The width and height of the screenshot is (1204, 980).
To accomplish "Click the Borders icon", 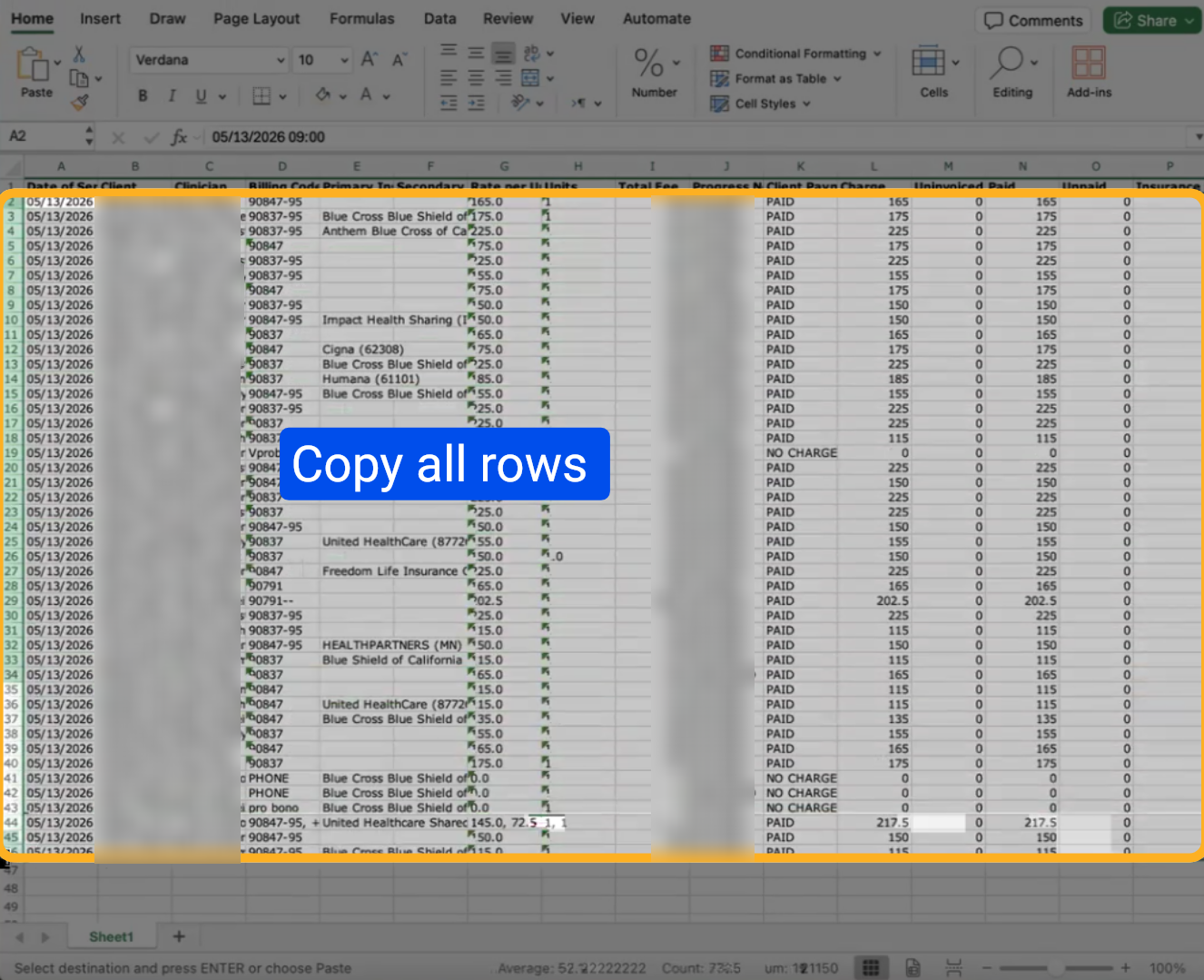I will [x=262, y=95].
